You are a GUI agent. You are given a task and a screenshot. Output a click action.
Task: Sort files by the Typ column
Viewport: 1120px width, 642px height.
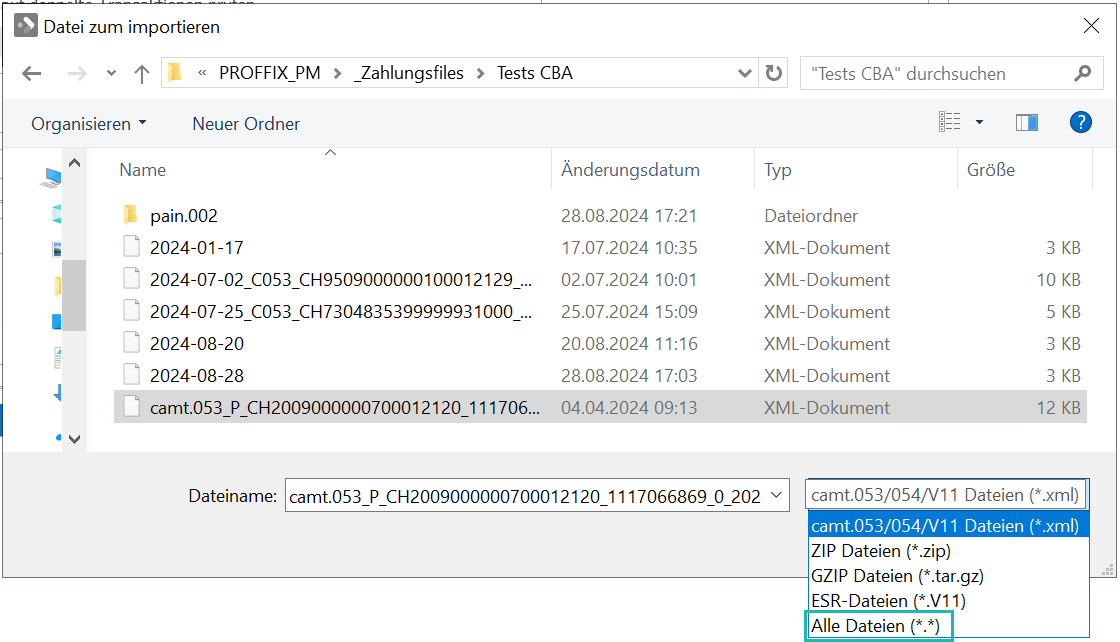(x=856, y=170)
